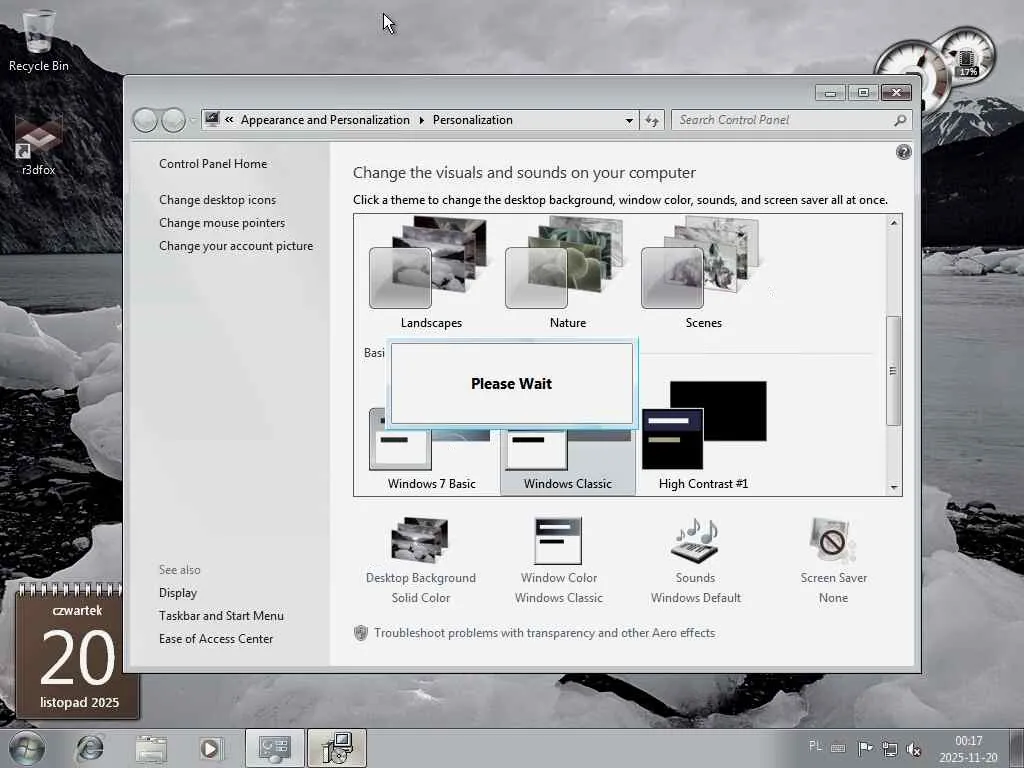Click the theme list scrollbar thumb
This screenshot has width=1024, height=768.
[x=894, y=370]
